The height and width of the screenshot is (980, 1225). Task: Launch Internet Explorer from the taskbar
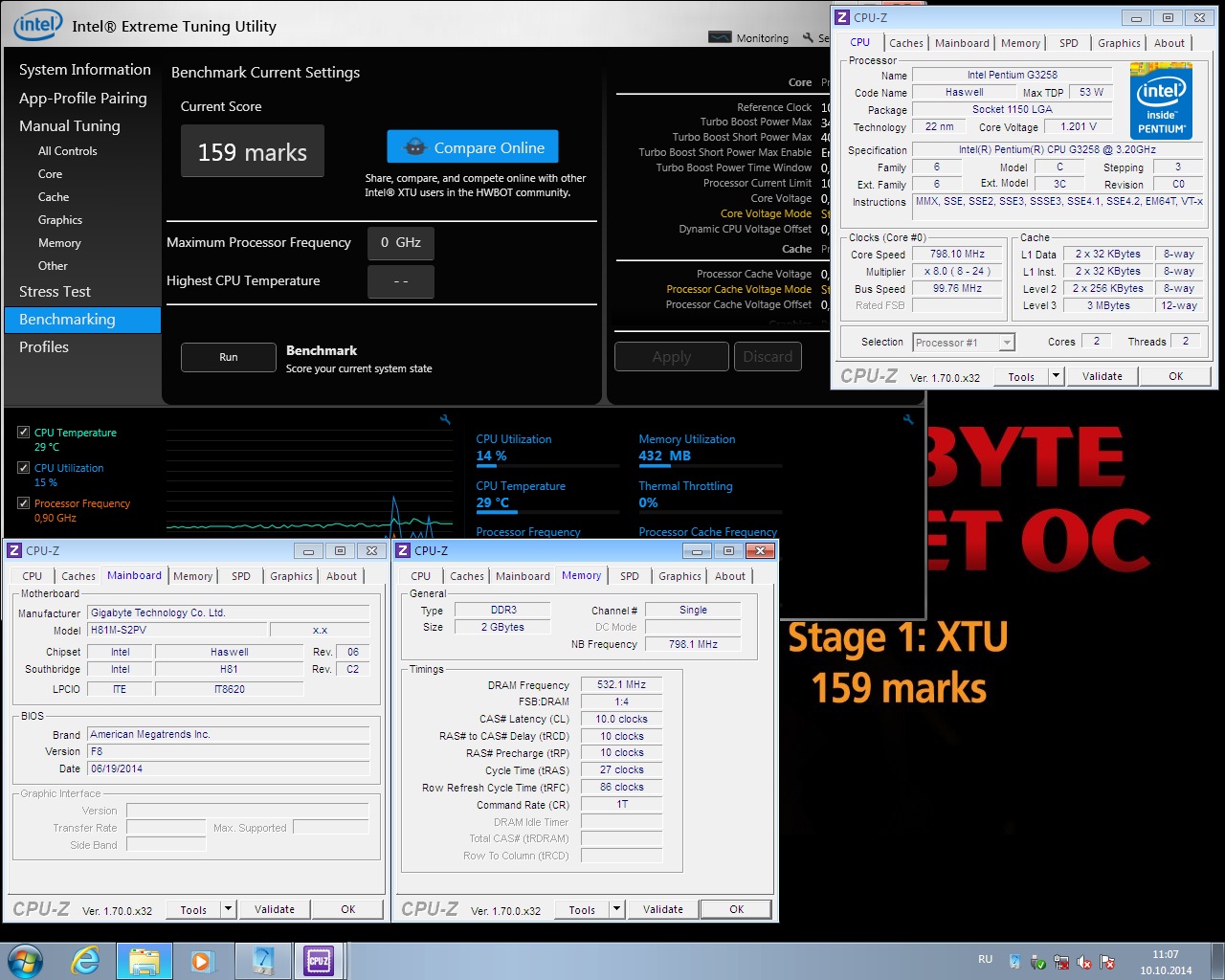click(85, 960)
